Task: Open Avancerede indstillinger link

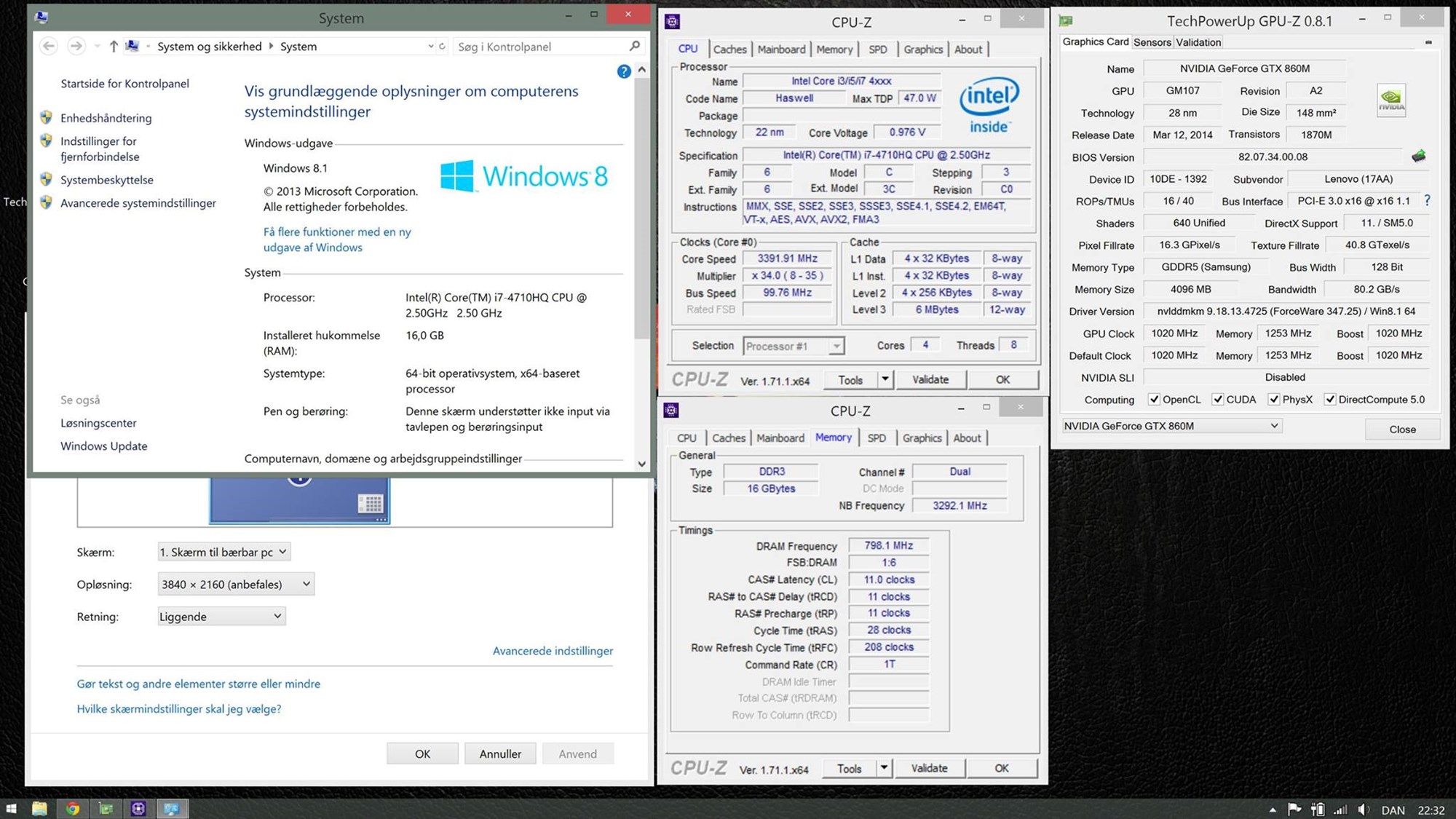Action: (553, 650)
